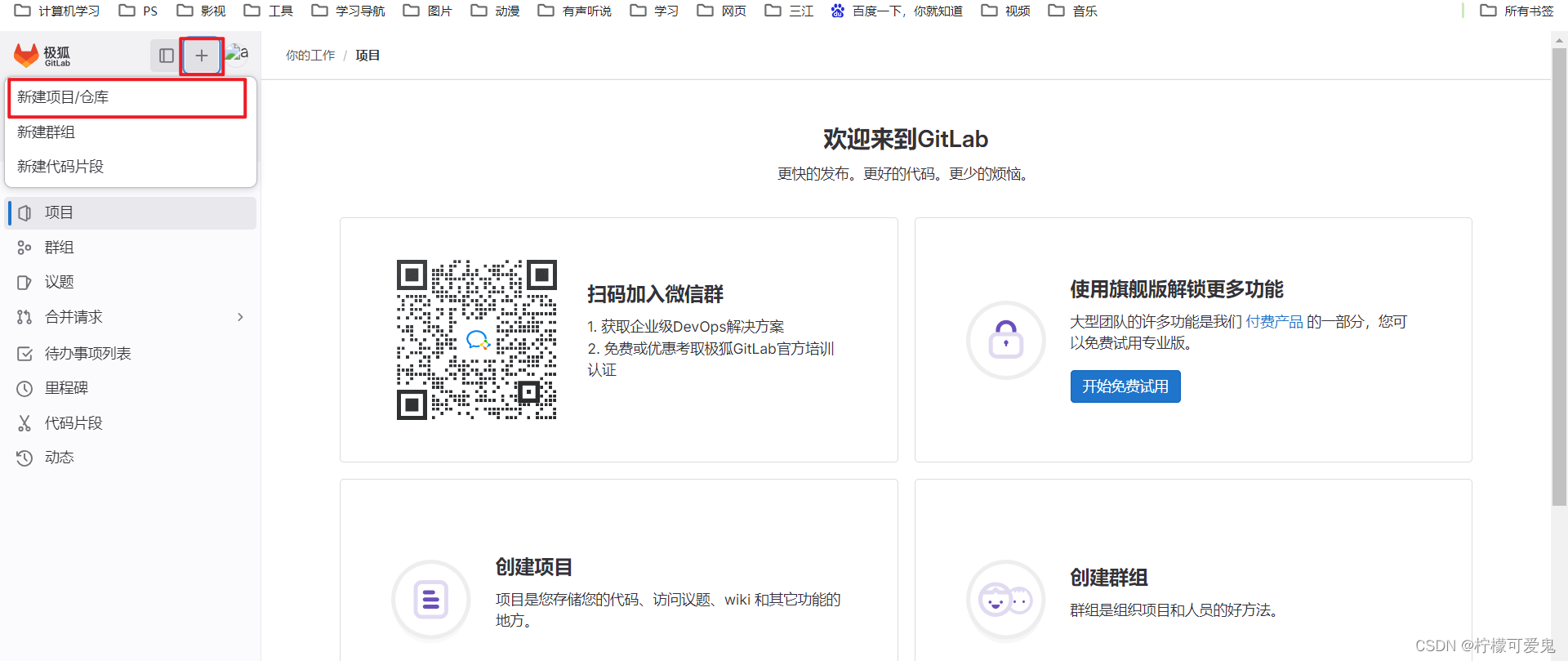
Task: Click the 项目 breadcrumb
Action: point(367,56)
